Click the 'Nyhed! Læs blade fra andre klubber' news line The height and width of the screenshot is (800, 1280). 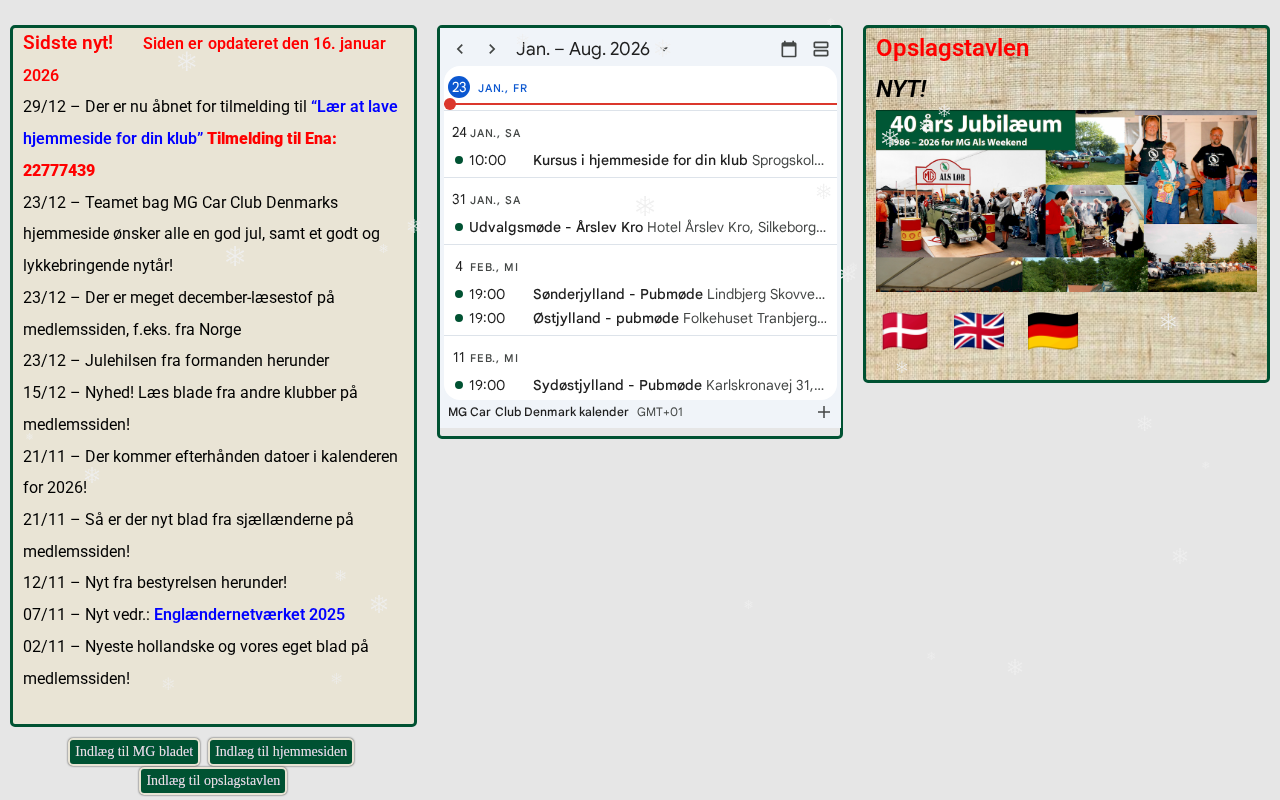[x=190, y=408]
